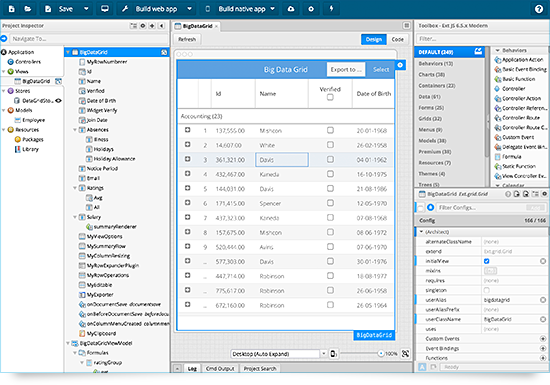Collapse the BigDataGridViewModel node
The image size is (550, 385).
[68, 343]
